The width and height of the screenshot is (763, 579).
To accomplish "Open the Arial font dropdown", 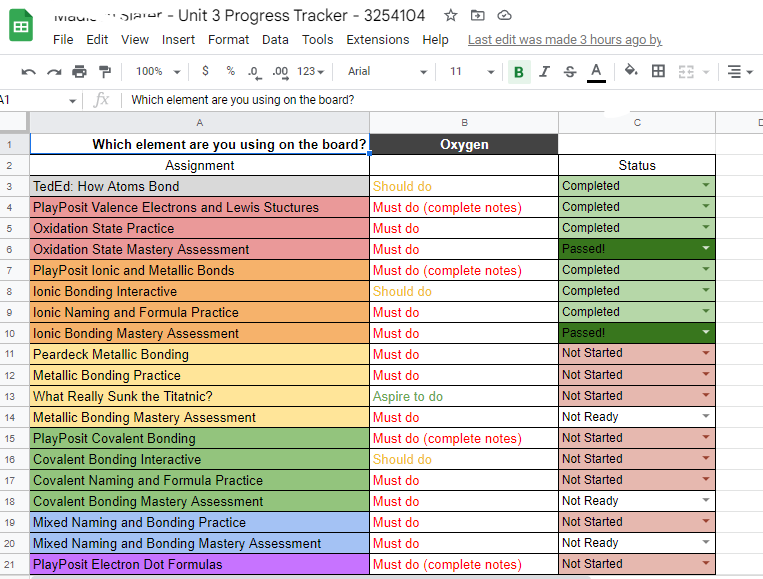I will click(x=387, y=72).
